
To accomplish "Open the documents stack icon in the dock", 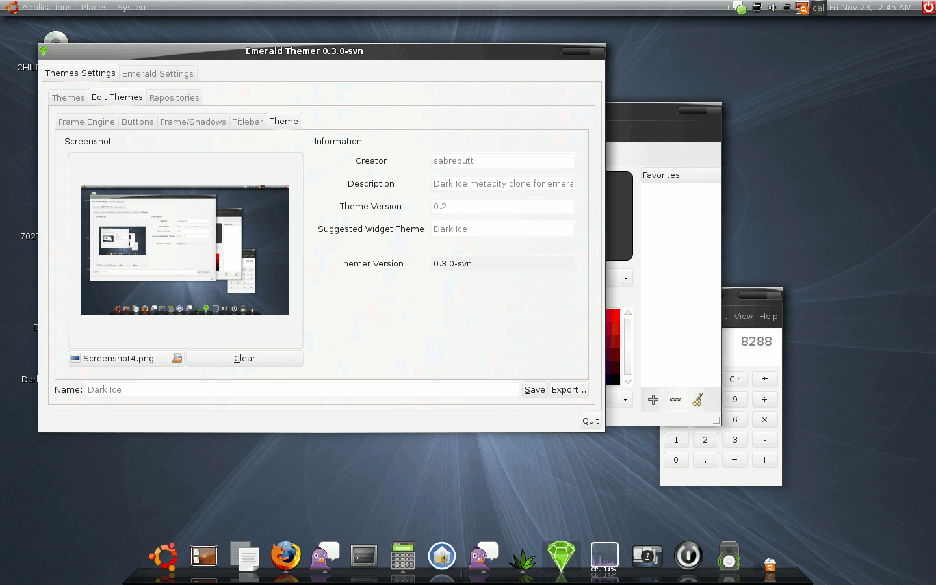I will click(245, 556).
